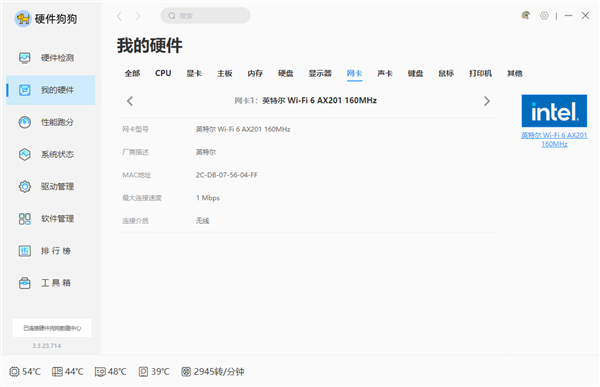Show the next network card
Viewport: 600px width, 387px height.
pyautogui.click(x=487, y=101)
